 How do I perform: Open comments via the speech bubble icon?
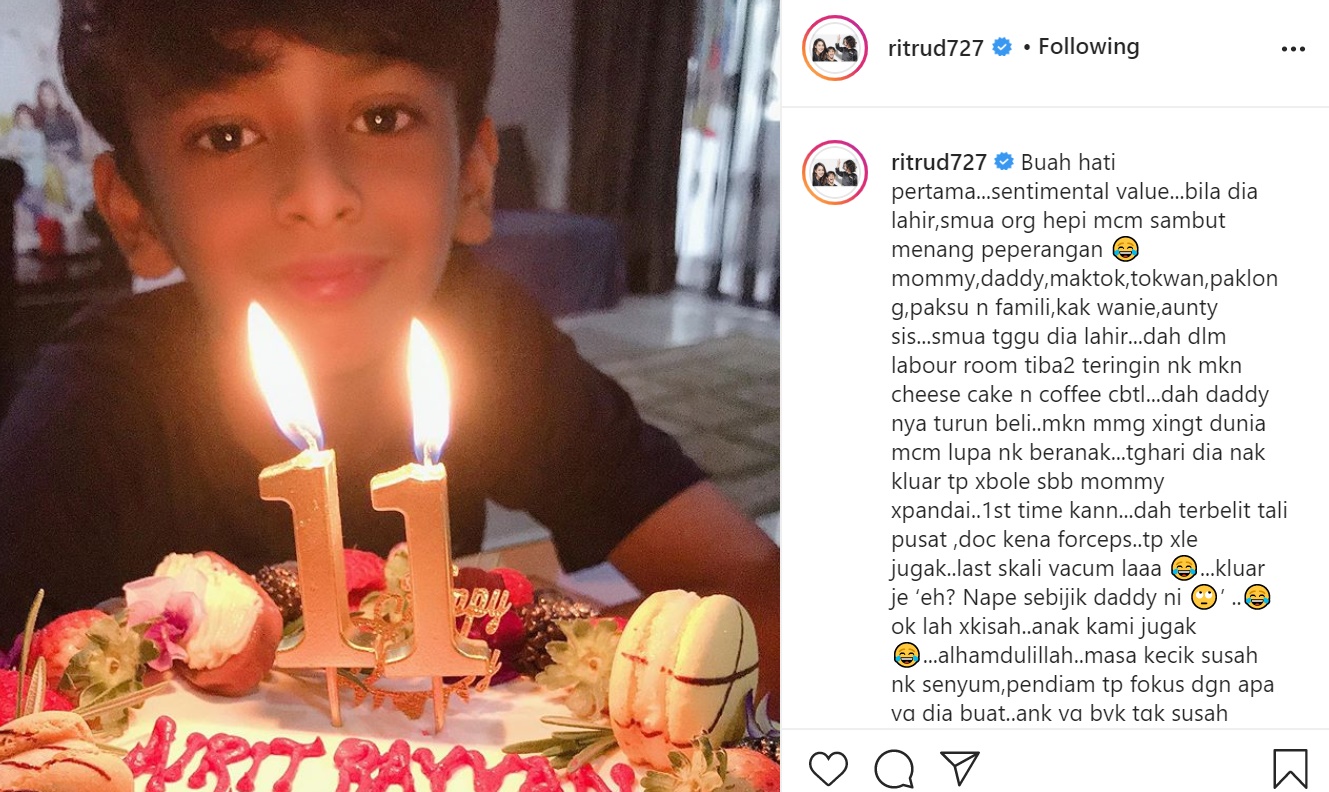coord(894,768)
